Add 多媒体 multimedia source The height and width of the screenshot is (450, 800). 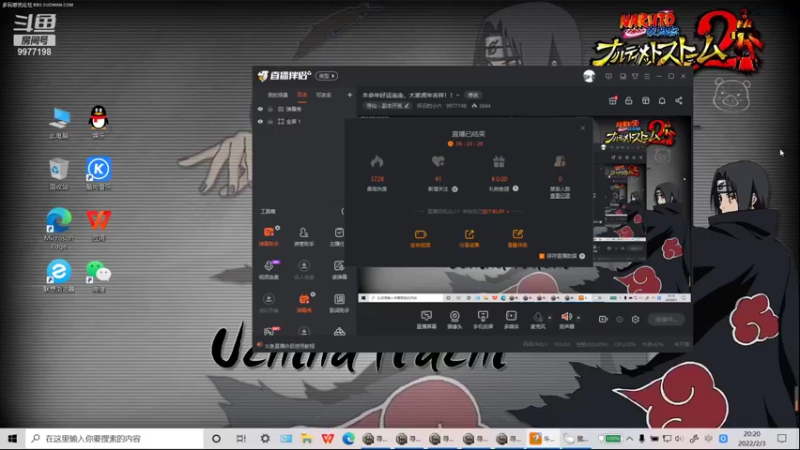coord(511,319)
